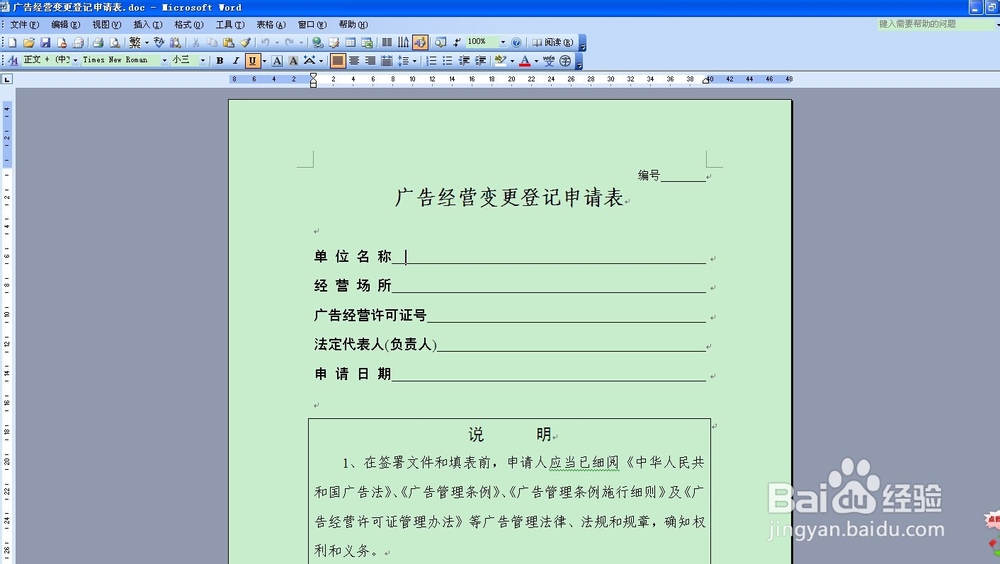Toggle bold formatting
This screenshot has width=1000, height=564.
click(220, 60)
